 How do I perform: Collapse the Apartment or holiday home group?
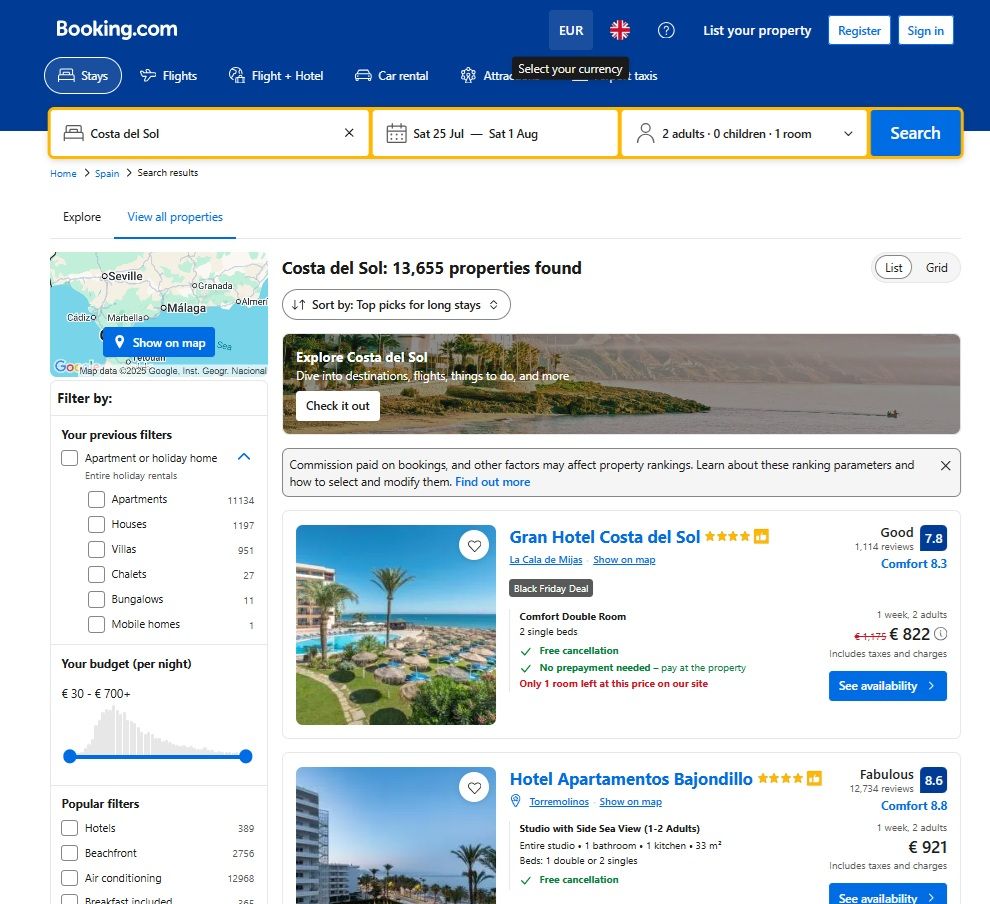(x=244, y=456)
